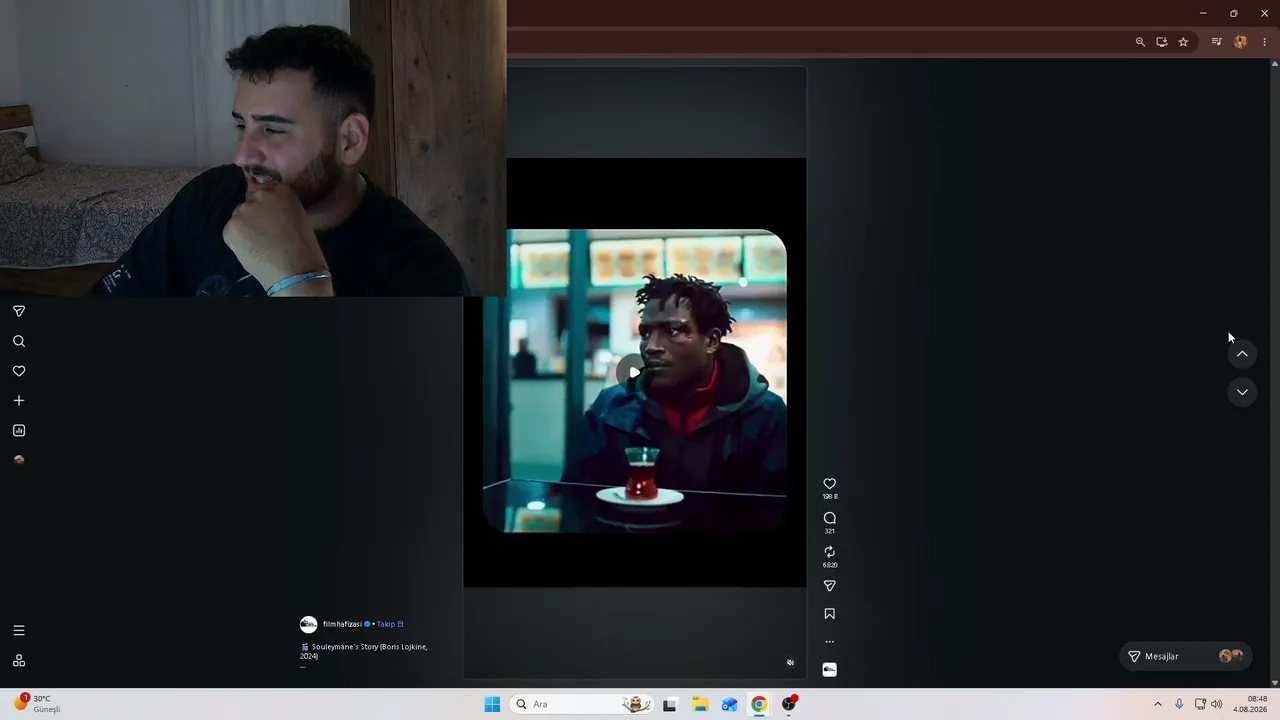Click the zoom magnifier in Chrome address bar
Screen dimensions: 1280x720
point(1140,42)
